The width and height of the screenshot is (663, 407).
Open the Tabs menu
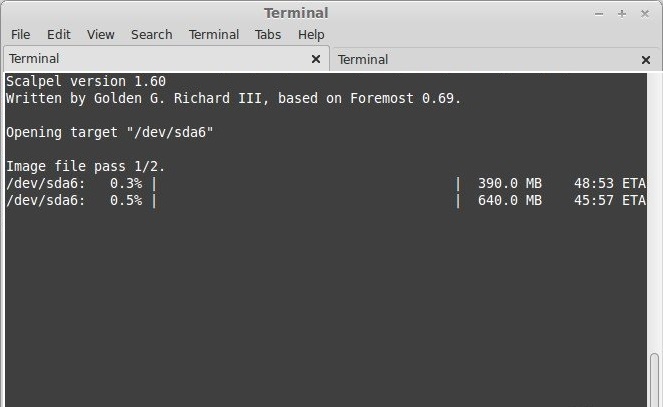(268, 35)
